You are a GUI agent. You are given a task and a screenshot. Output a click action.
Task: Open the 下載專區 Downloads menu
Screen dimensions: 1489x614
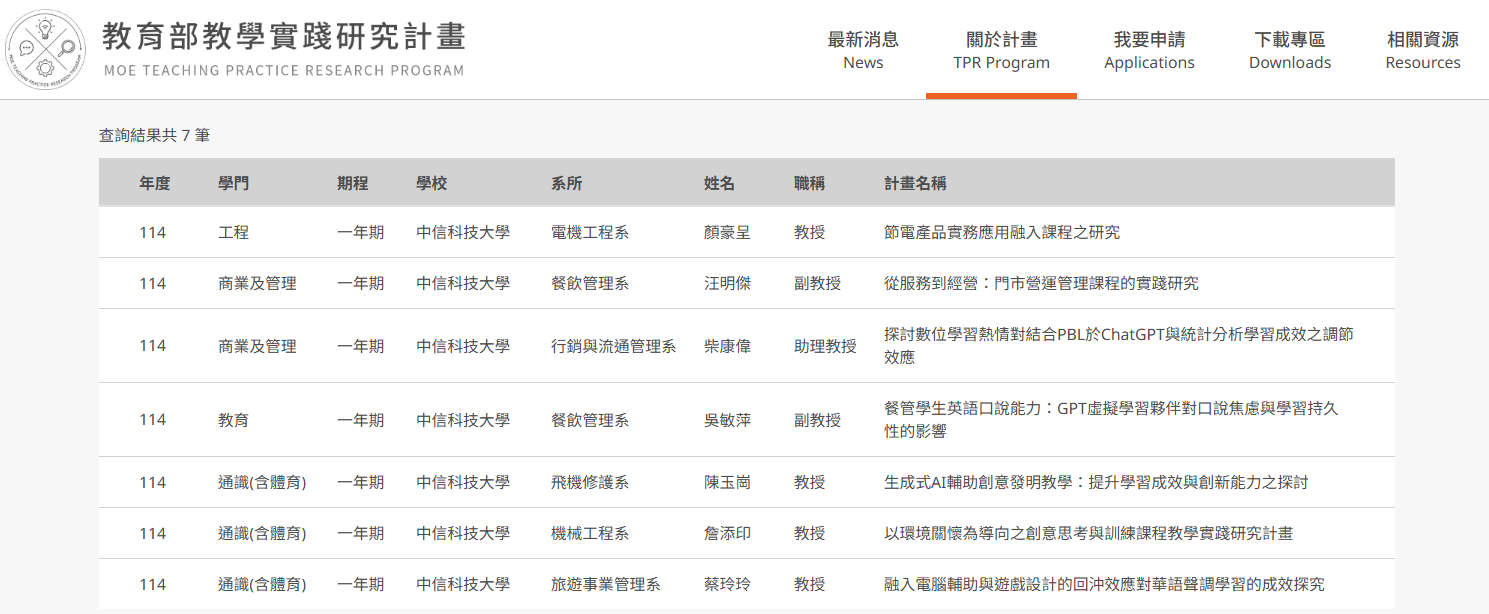(x=1290, y=50)
